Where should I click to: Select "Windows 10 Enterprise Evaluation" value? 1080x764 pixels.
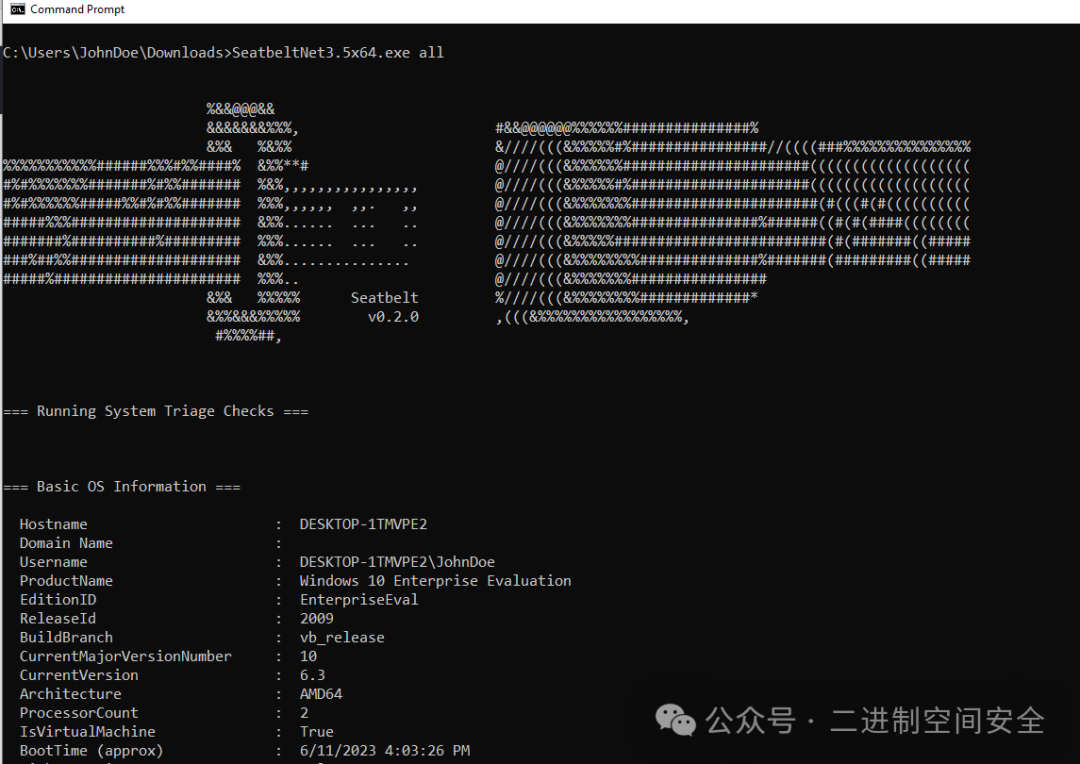[435, 581]
